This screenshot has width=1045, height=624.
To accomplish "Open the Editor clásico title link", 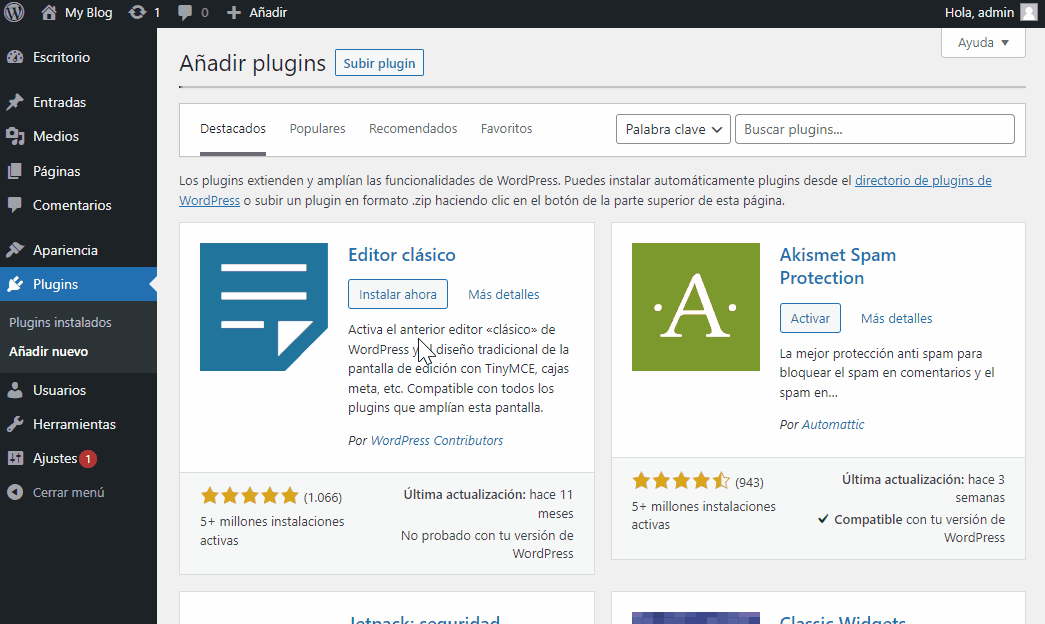I will tap(402, 255).
